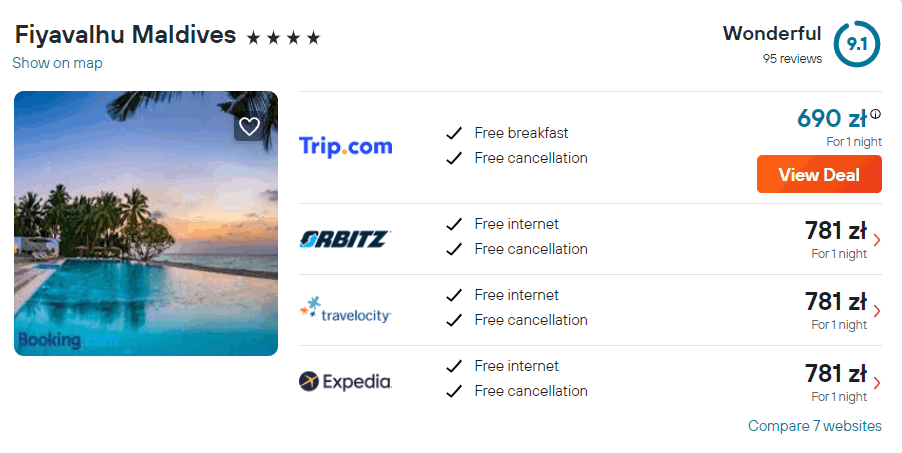This screenshot has width=902, height=453.
Task: Open price info icon beside 690 zł
Action: click(876, 114)
